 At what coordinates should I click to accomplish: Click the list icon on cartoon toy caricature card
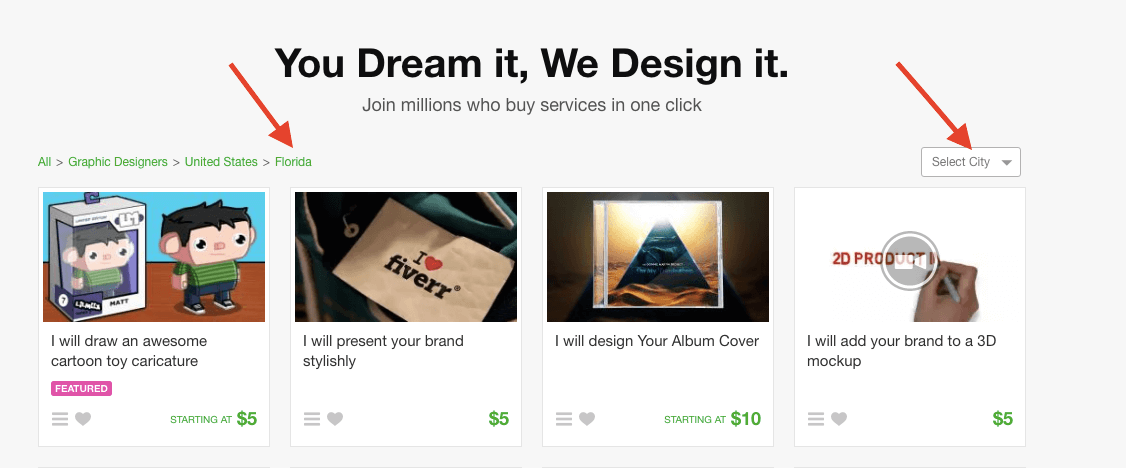(60, 419)
